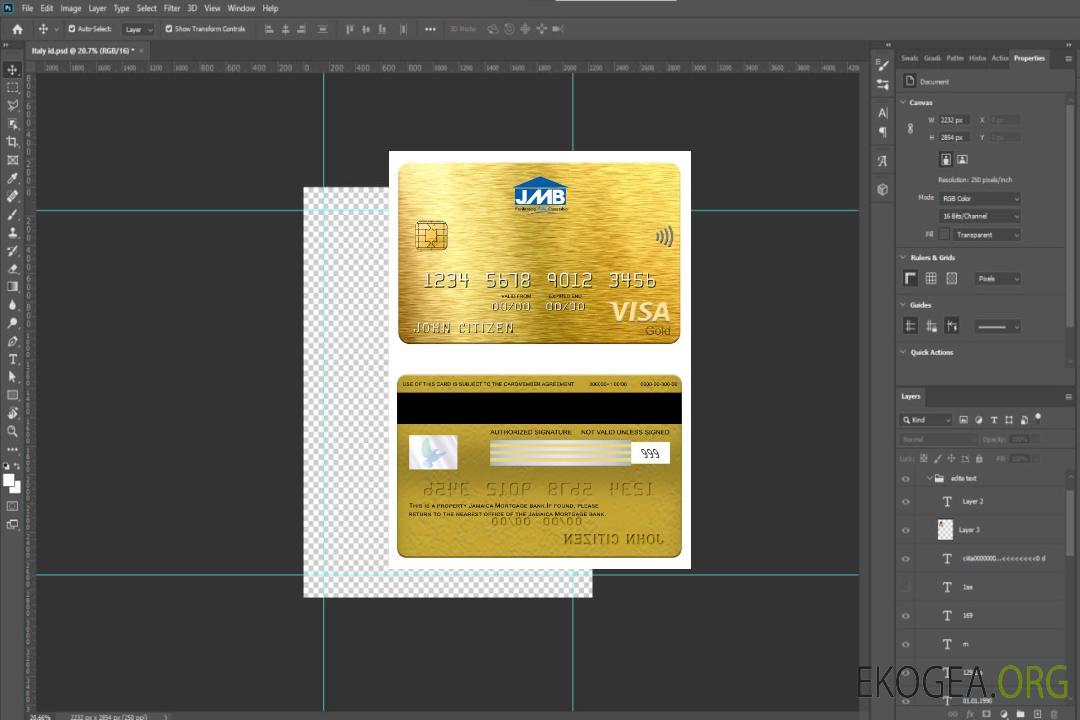
Task: Select the Path Selection tool
Action: pyautogui.click(x=12, y=377)
